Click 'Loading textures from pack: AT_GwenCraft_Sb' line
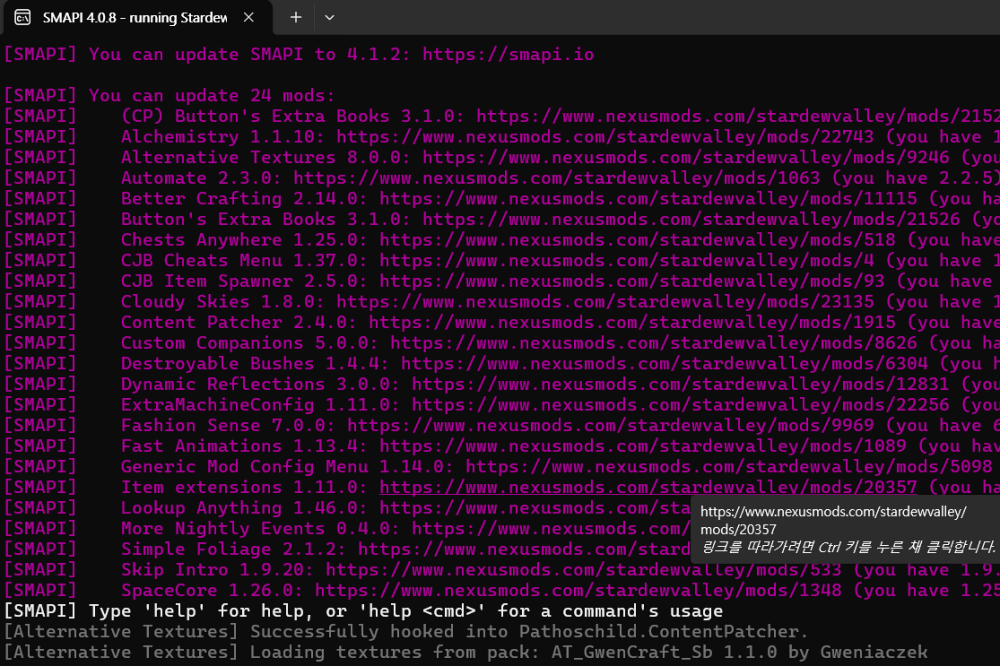Screen dimensions: 1000x666 [x=466, y=652]
